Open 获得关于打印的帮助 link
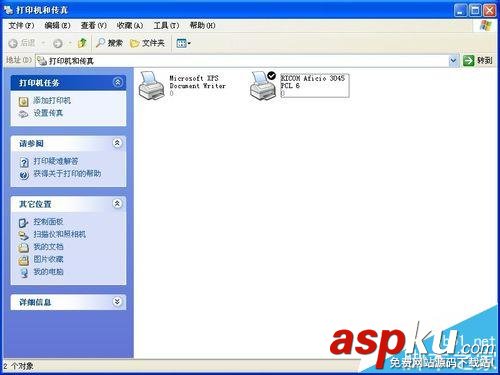Screen dimensions: 500x375 (67, 174)
